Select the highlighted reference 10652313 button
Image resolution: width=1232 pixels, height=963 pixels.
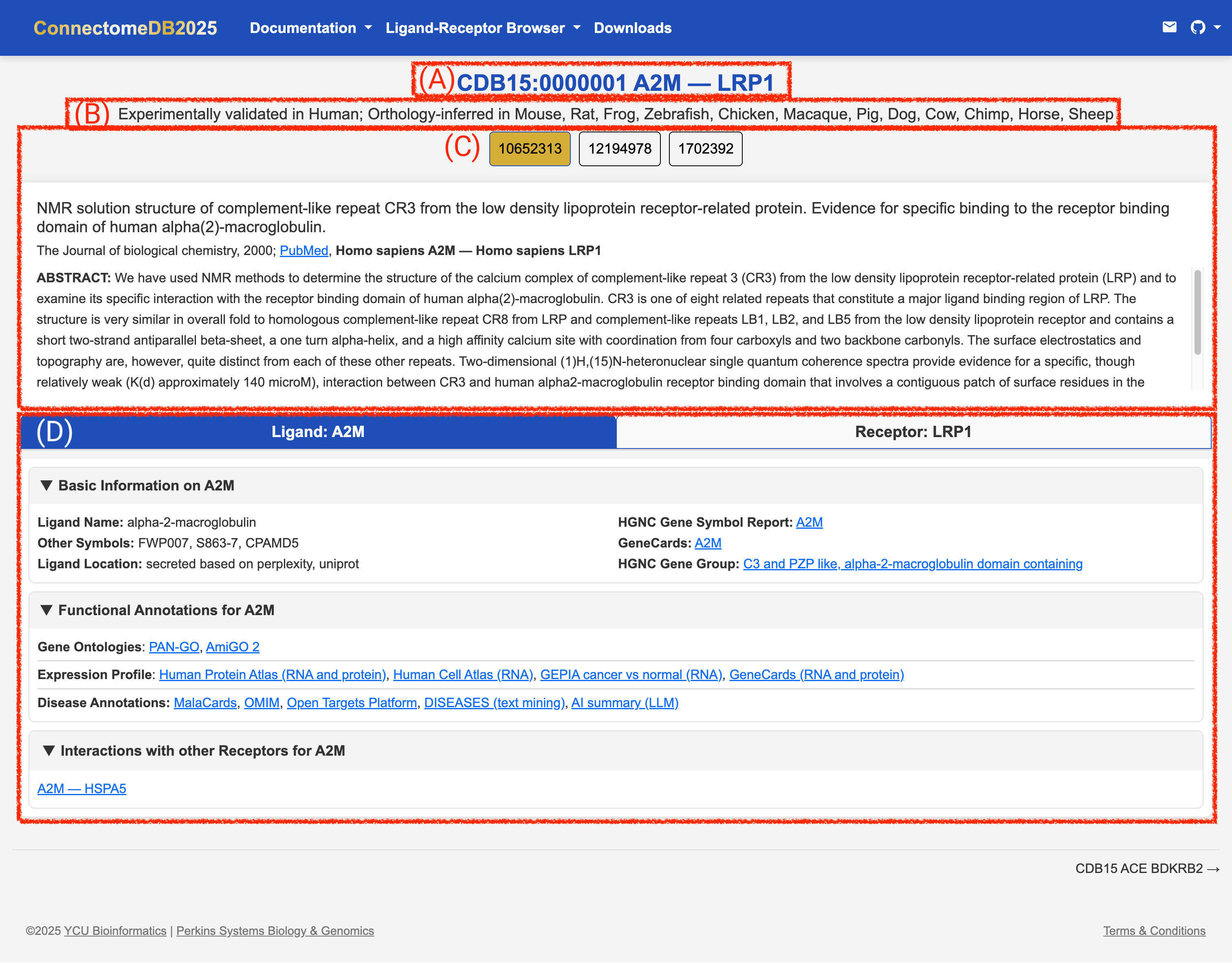click(x=530, y=149)
